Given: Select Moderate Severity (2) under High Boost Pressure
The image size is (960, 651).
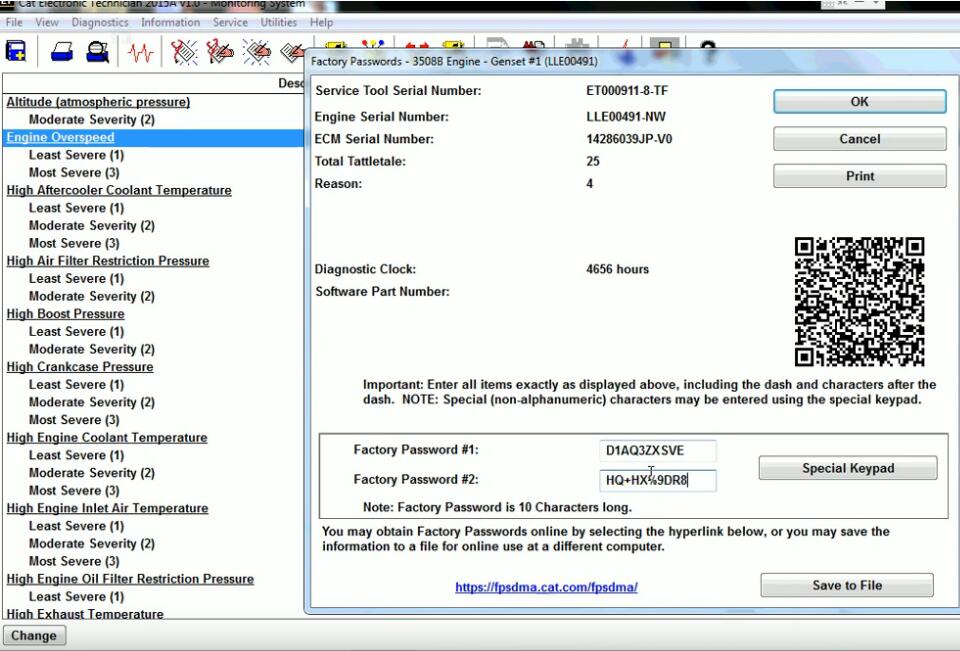Looking at the screenshot, I should [92, 349].
